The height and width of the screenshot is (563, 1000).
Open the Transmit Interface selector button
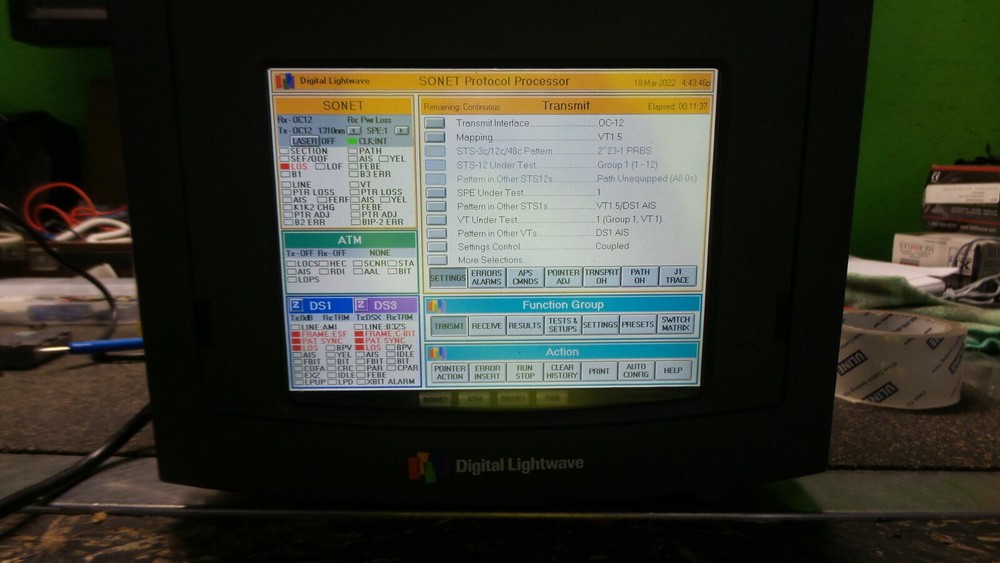pos(434,123)
